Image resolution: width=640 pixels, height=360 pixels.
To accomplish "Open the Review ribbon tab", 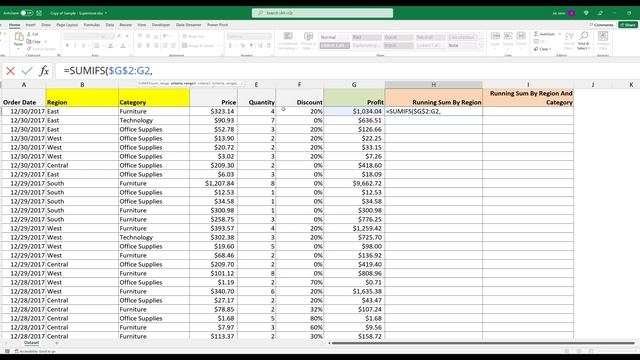I will [x=125, y=25].
